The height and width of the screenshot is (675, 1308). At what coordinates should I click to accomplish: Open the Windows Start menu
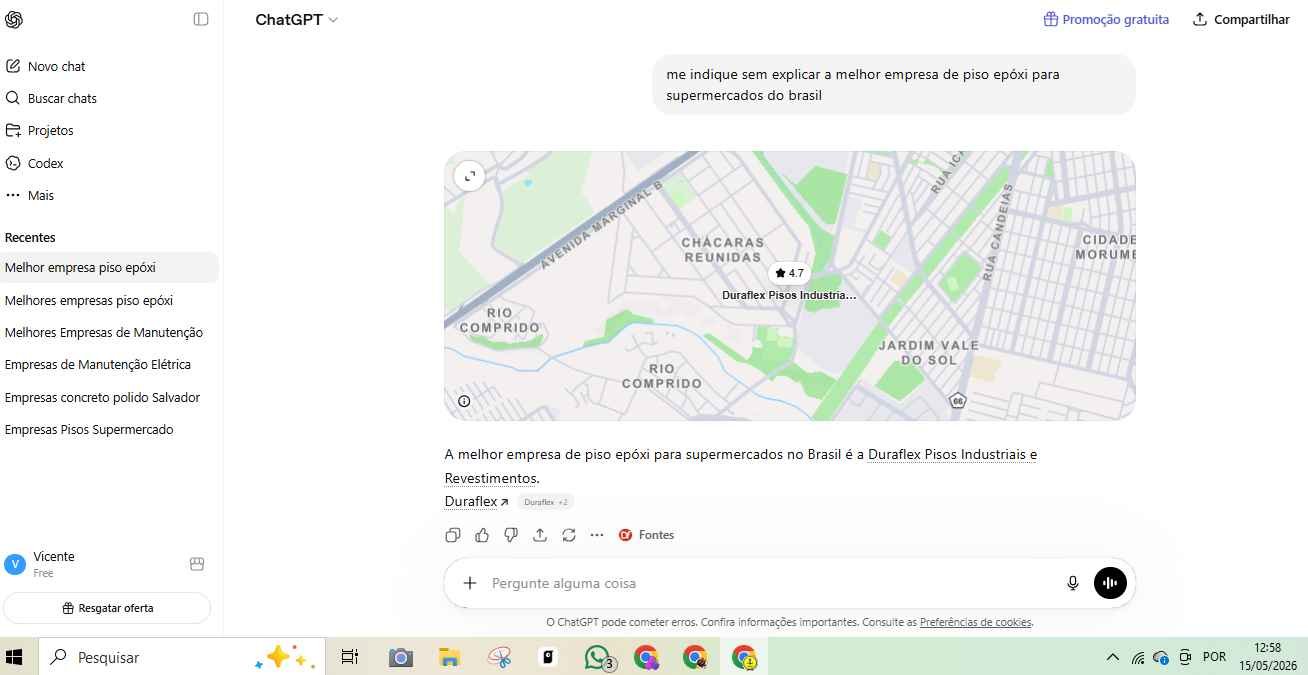point(15,657)
